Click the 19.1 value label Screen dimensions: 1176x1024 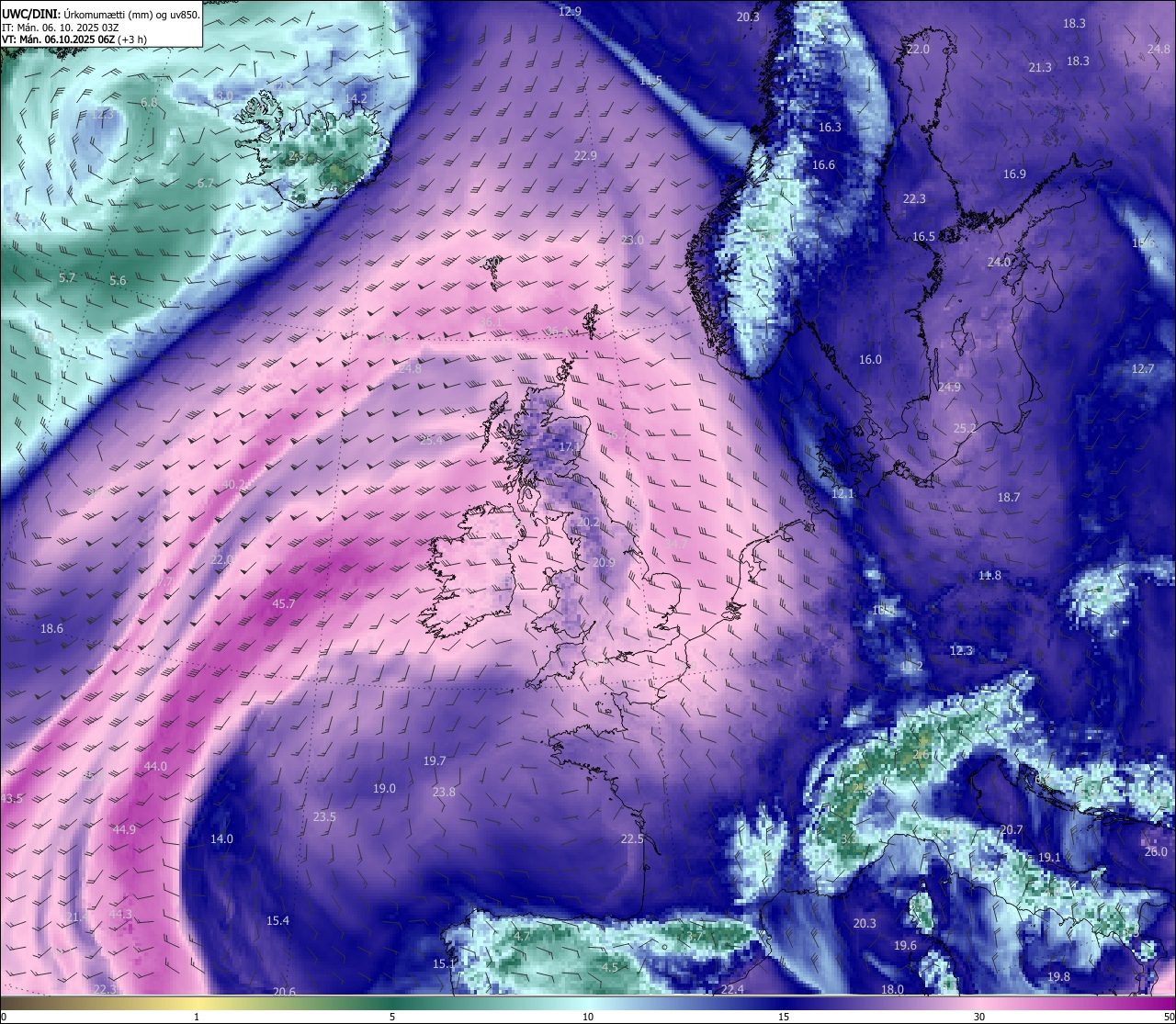pos(1049,858)
